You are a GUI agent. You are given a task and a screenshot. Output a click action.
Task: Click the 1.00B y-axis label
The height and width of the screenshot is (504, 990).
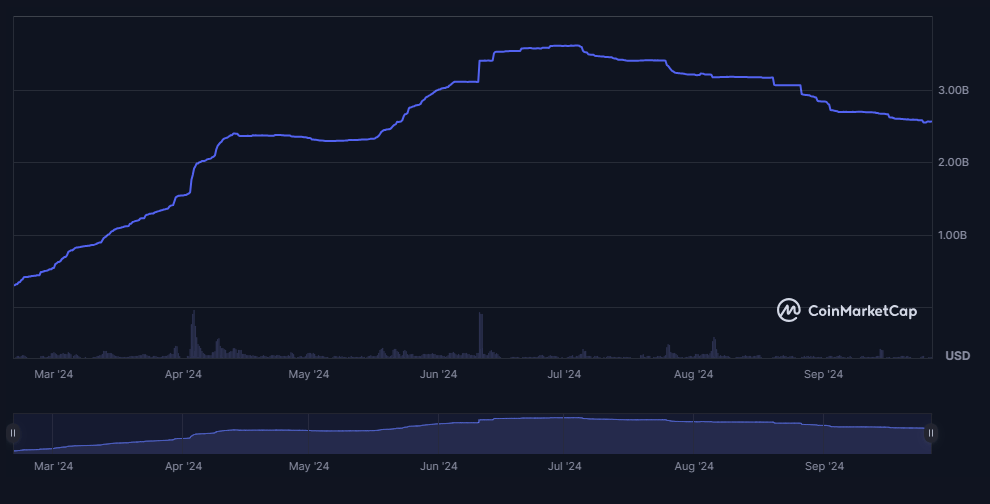coord(953,236)
